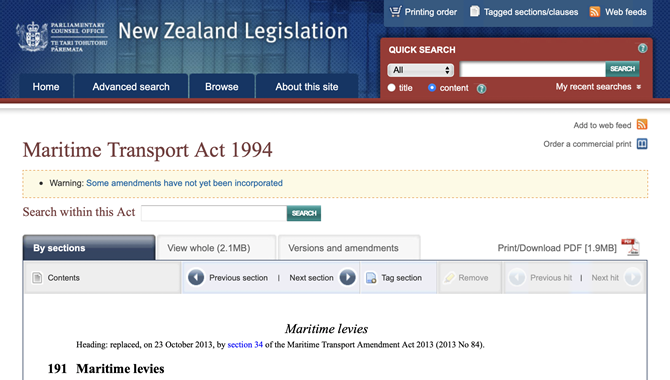Click the Tag section icon
Image resolution: width=670 pixels, height=380 pixels.
[371, 278]
